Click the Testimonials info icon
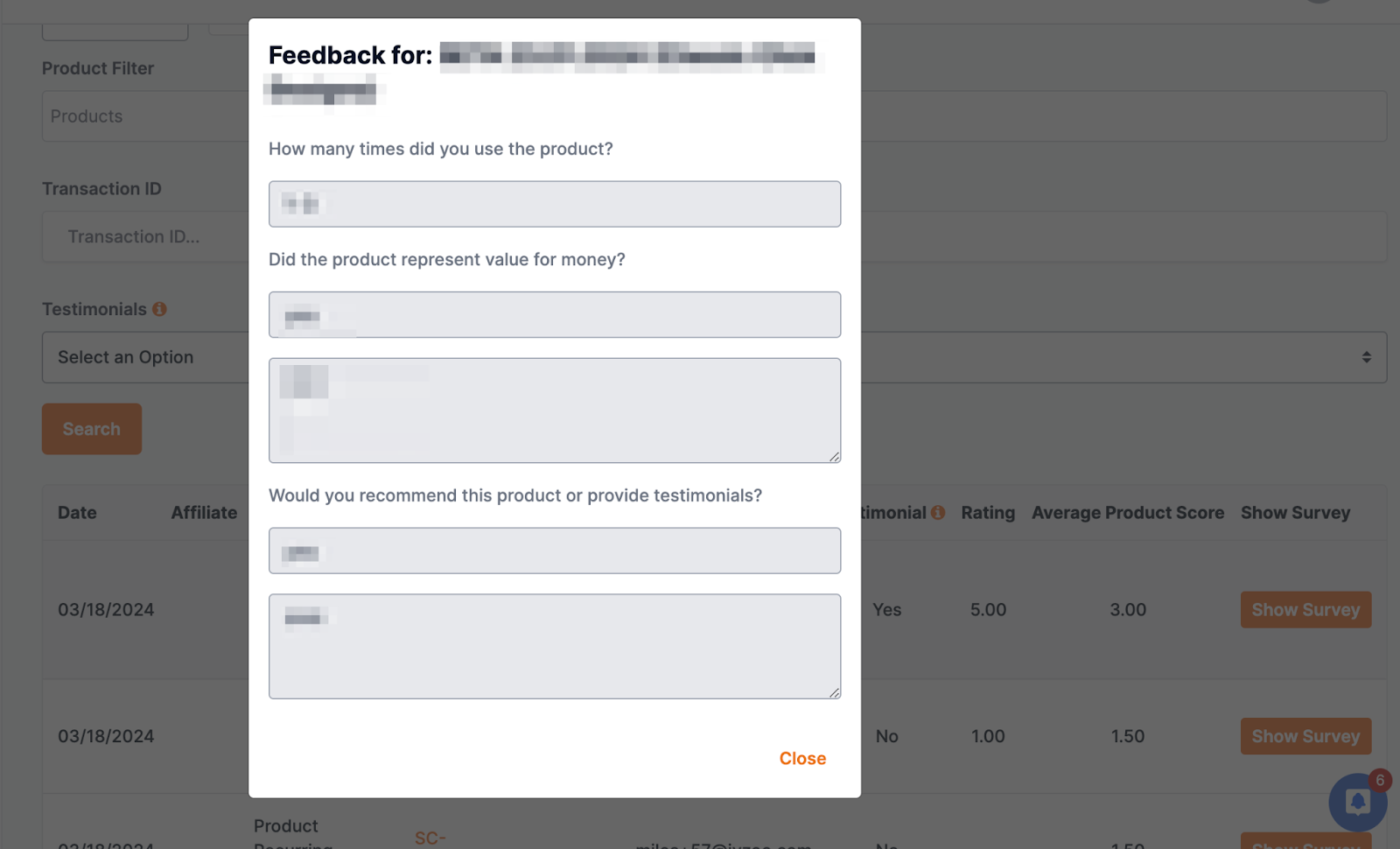This screenshot has height=849, width=1400. [x=159, y=309]
